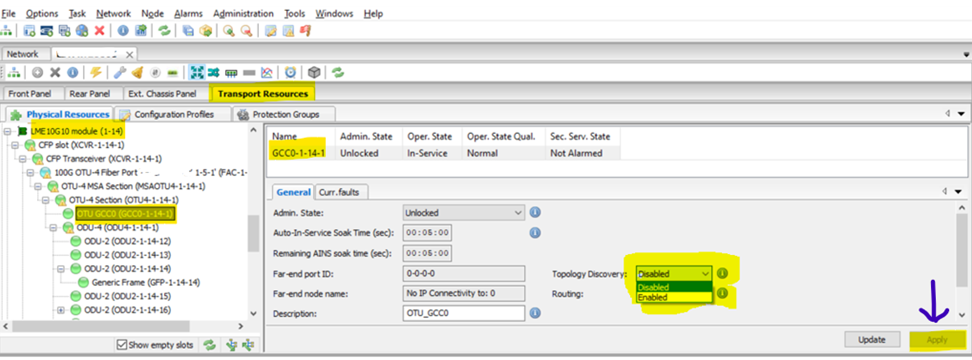Switch to the Transport Resources tab
Image resolution: width=972 pixels, height=360 pixels.
(263, 94)
